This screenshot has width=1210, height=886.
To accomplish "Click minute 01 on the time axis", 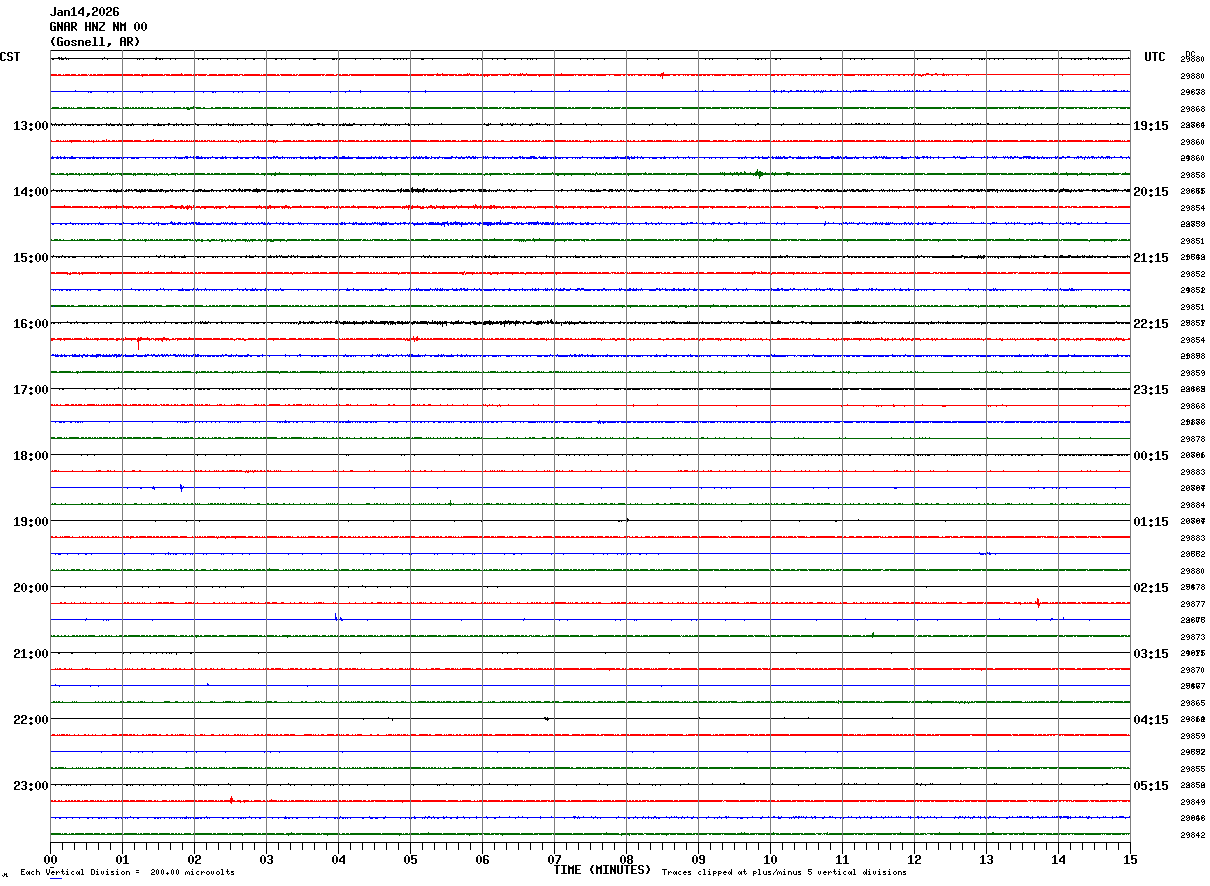I will [122, 859].
